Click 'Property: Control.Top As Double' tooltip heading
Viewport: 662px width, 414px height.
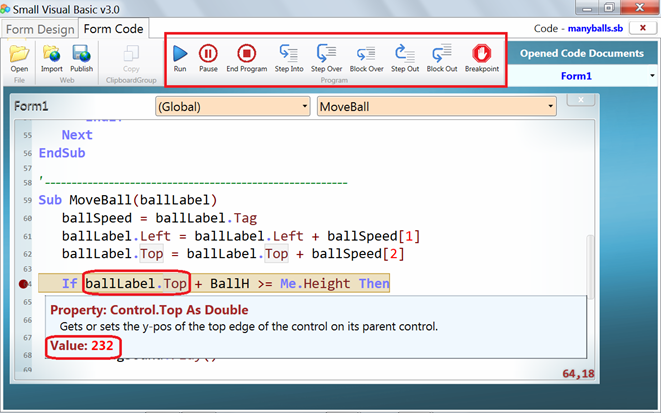point(149,310)
